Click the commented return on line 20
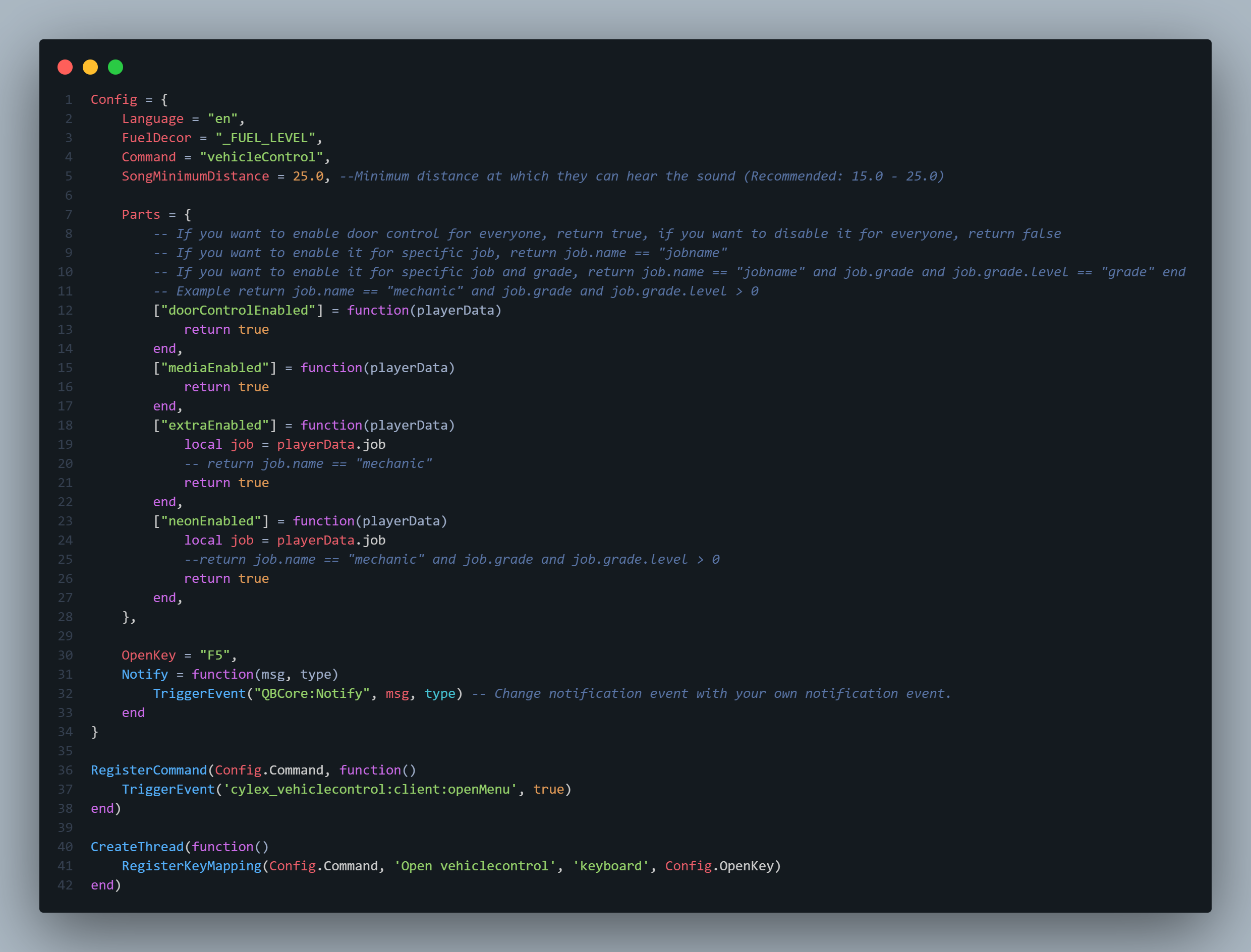 click(308, 463)
